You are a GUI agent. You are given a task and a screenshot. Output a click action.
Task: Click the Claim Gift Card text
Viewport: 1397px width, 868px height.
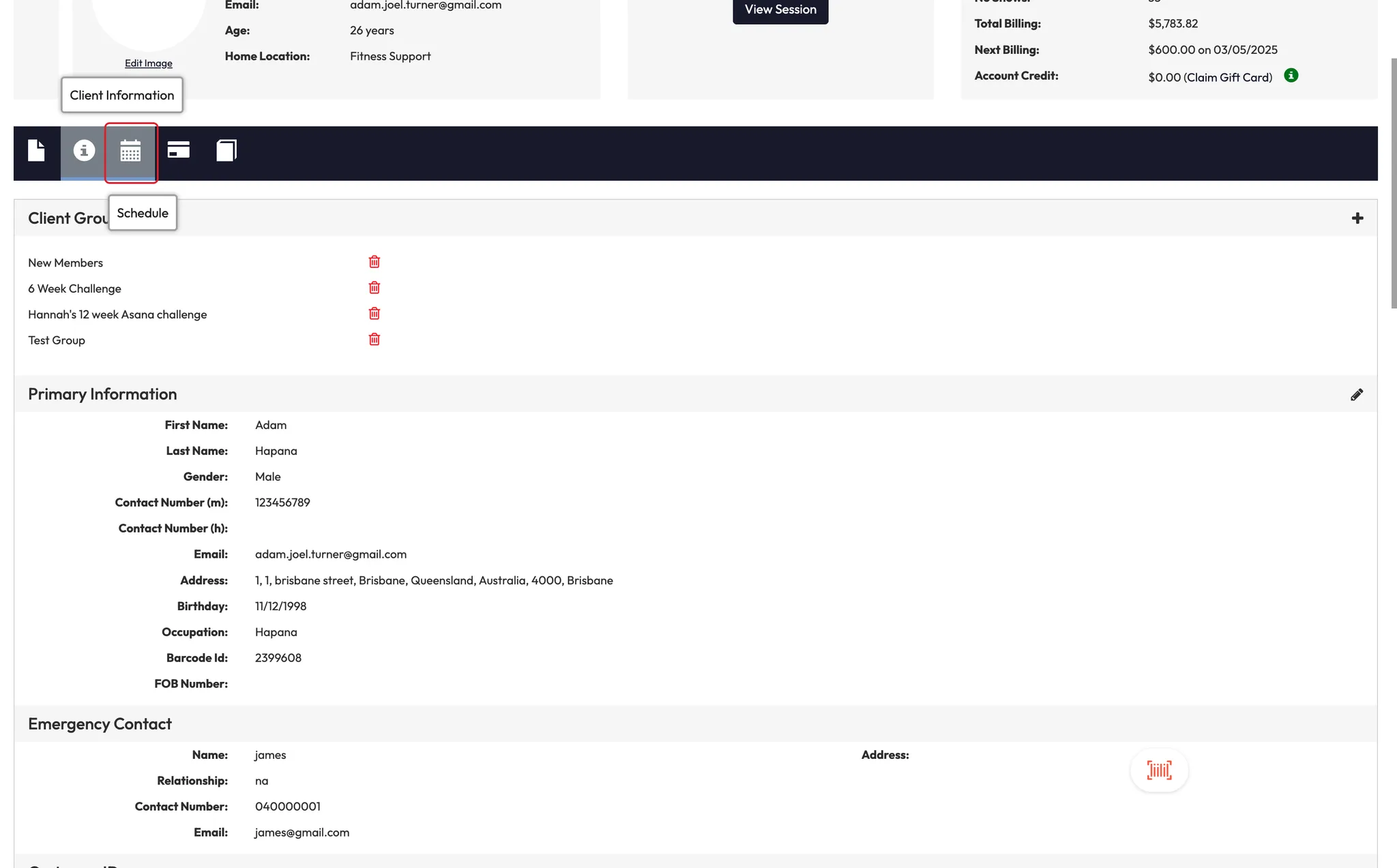1228,78
